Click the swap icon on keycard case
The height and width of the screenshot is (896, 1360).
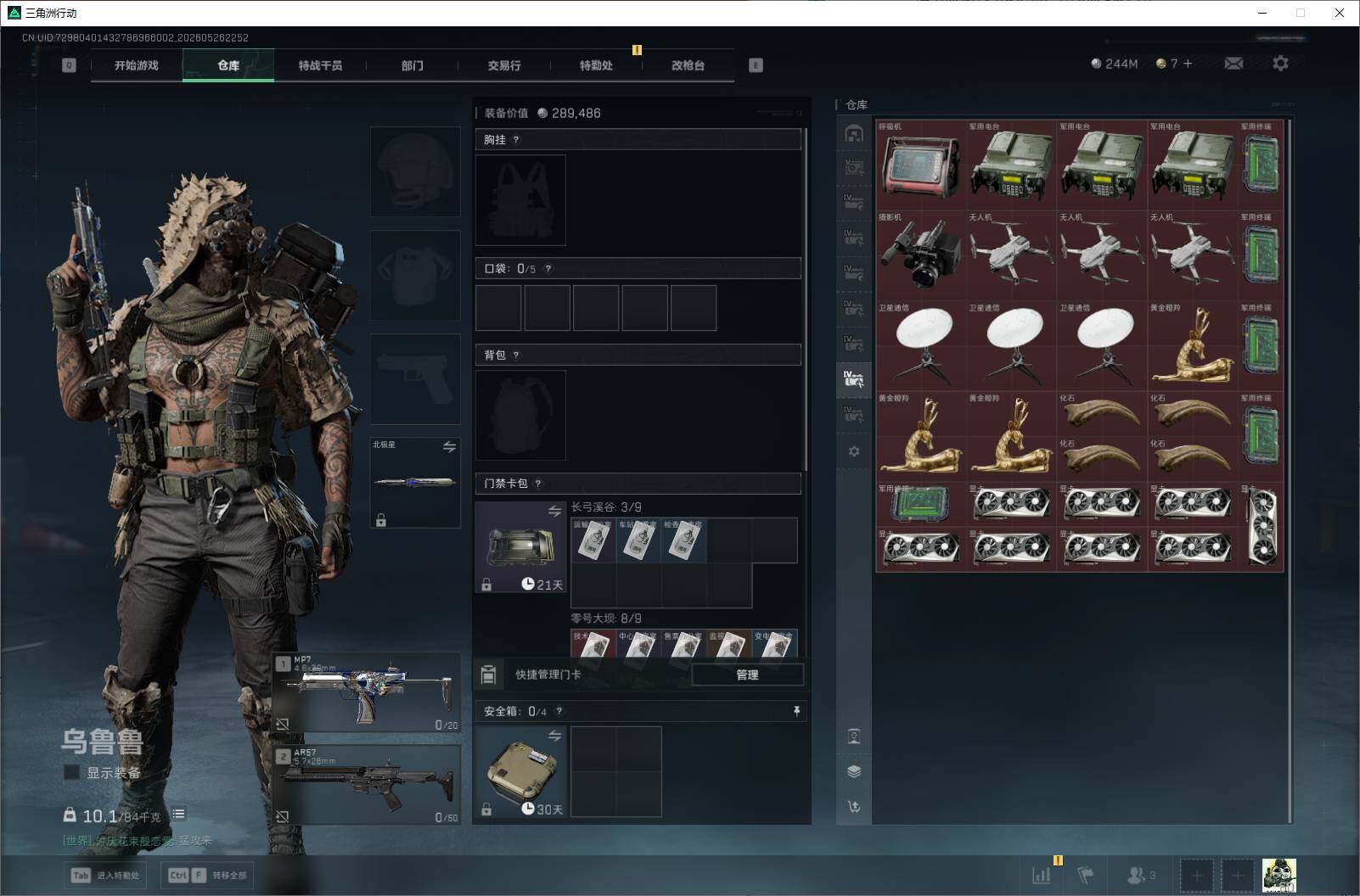click(x=554, y=511)
